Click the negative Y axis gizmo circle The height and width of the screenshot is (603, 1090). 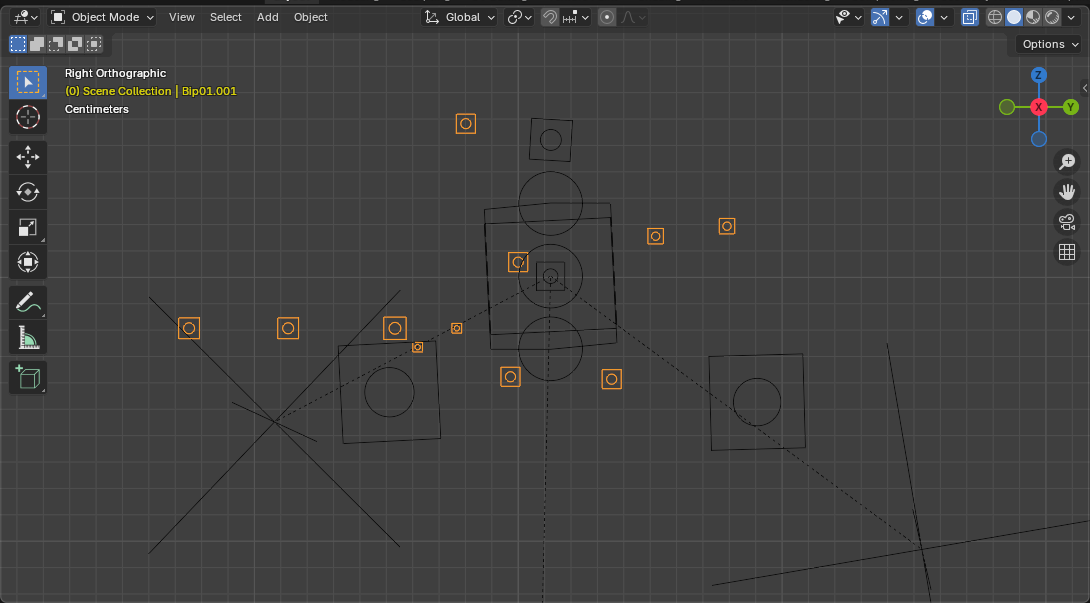click(x=1007, y=107)
